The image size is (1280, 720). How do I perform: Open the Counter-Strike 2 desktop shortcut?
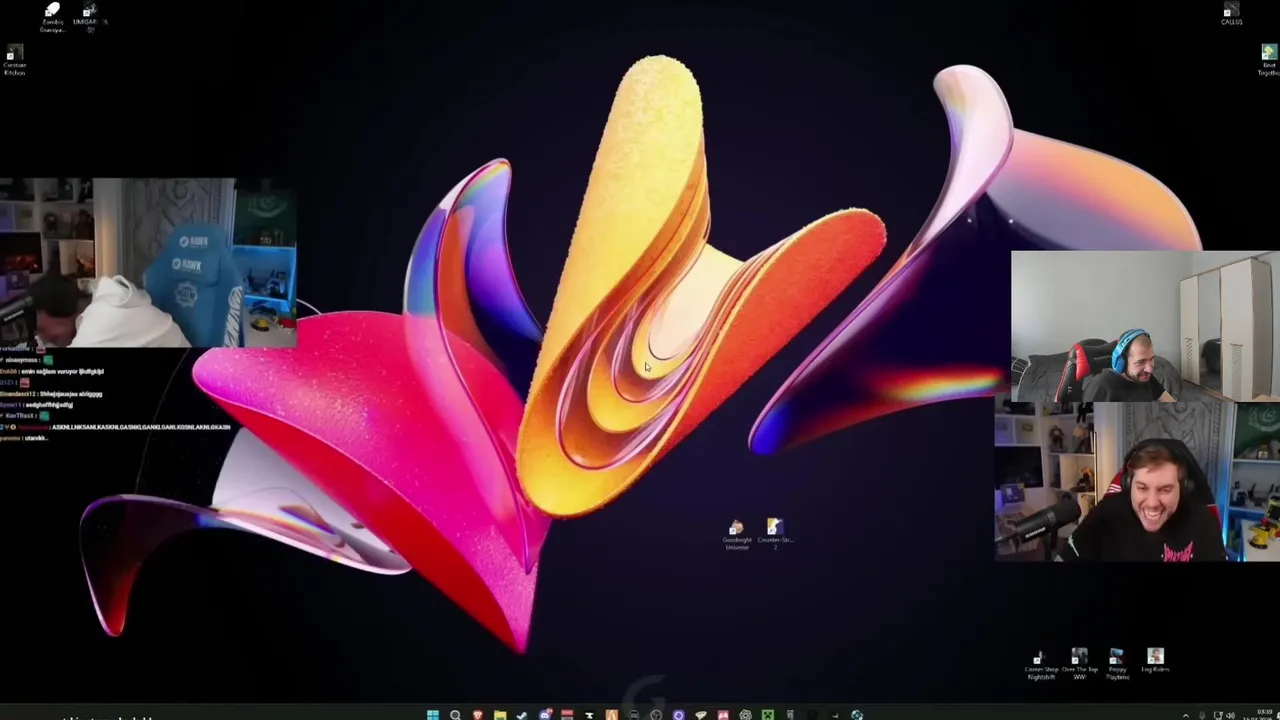pos(775,533)
